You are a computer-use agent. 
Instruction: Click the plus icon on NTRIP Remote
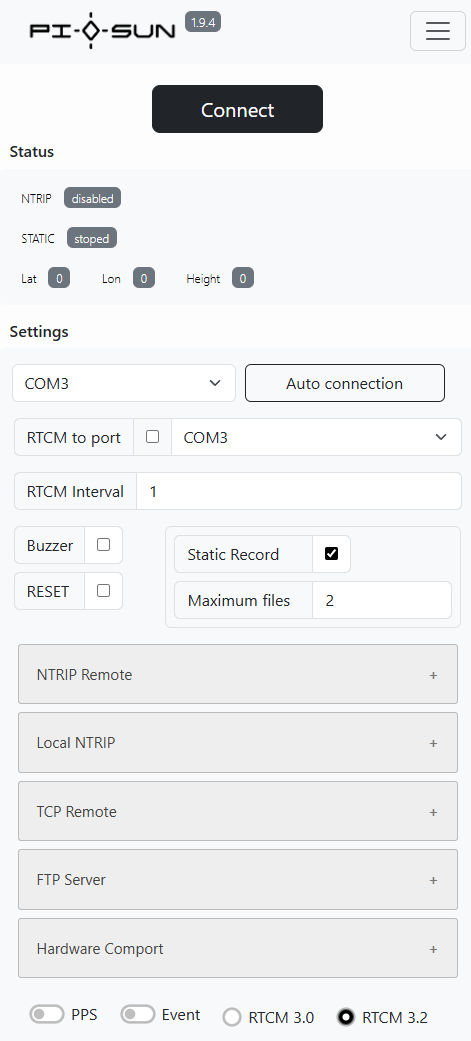coord(433,675)
